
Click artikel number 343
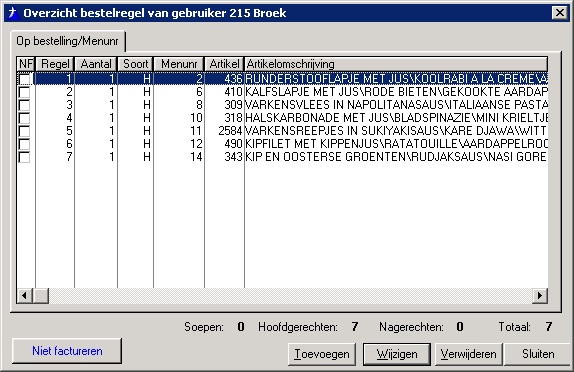[x=234, y=157]
